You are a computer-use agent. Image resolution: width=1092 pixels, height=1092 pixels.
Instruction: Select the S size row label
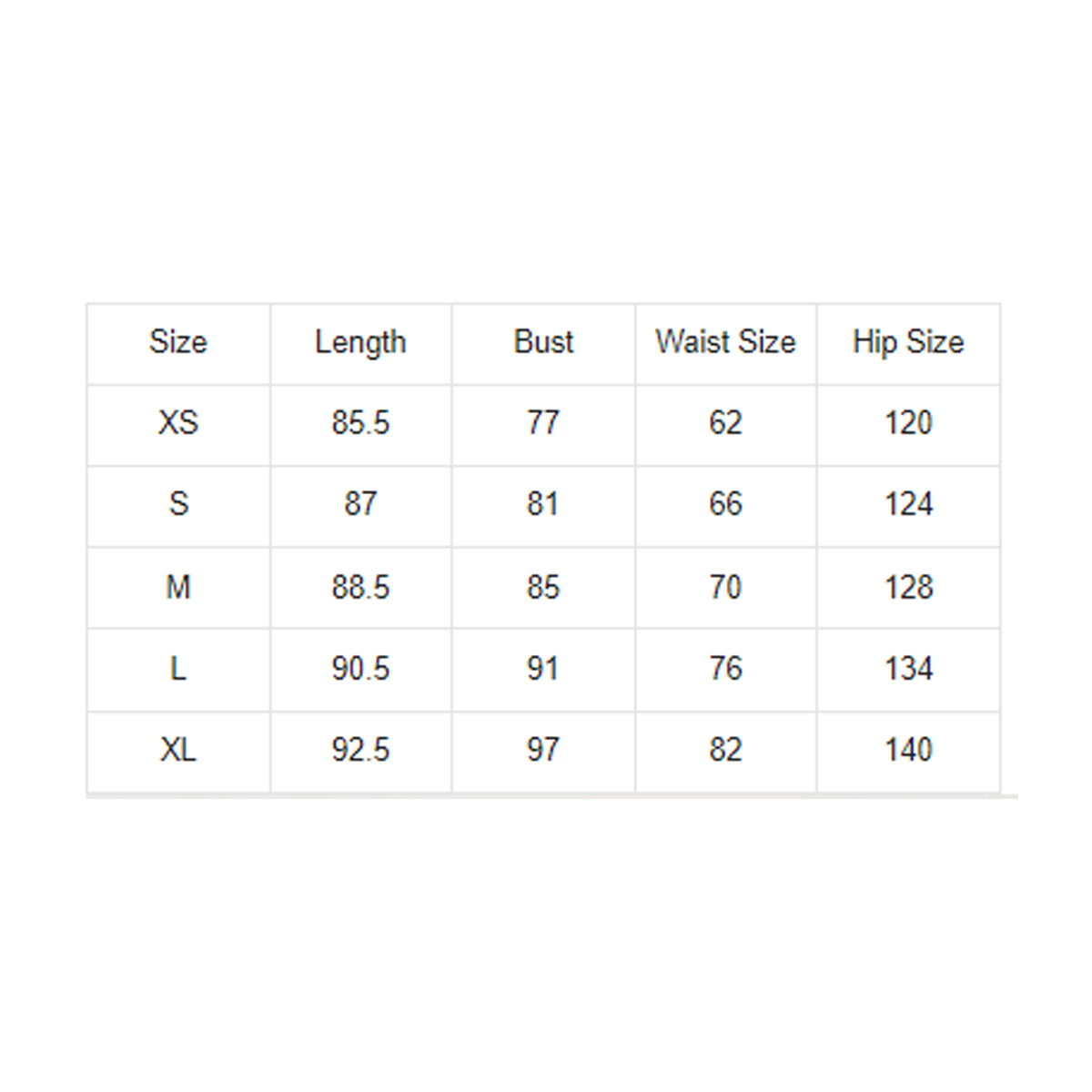tap(178, 504)
